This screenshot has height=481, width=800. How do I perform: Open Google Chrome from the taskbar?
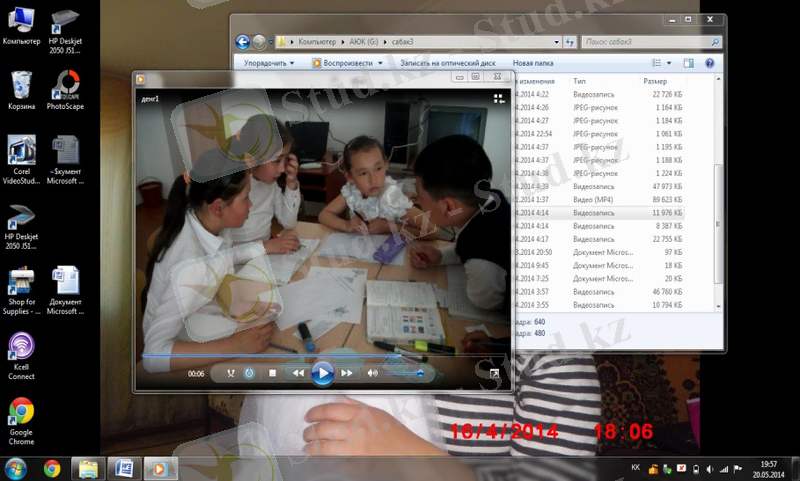coord(52,467)
